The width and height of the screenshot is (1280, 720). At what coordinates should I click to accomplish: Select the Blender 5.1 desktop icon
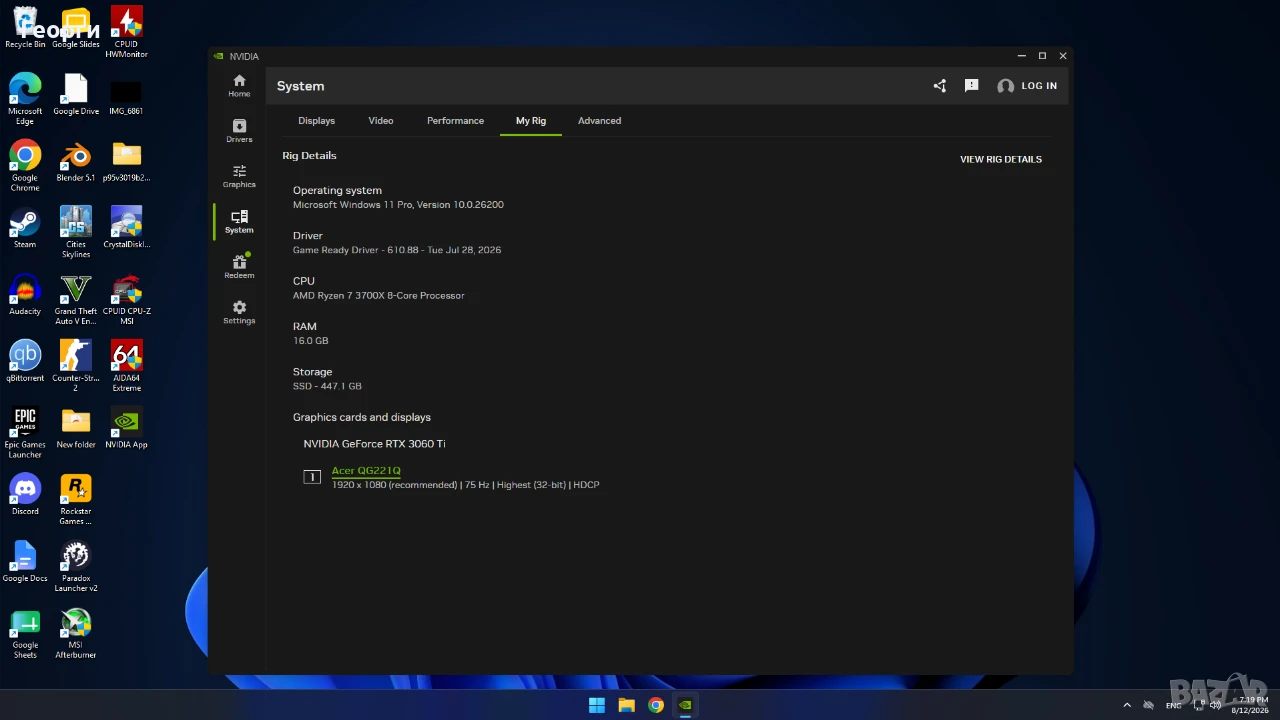[76, 162]
